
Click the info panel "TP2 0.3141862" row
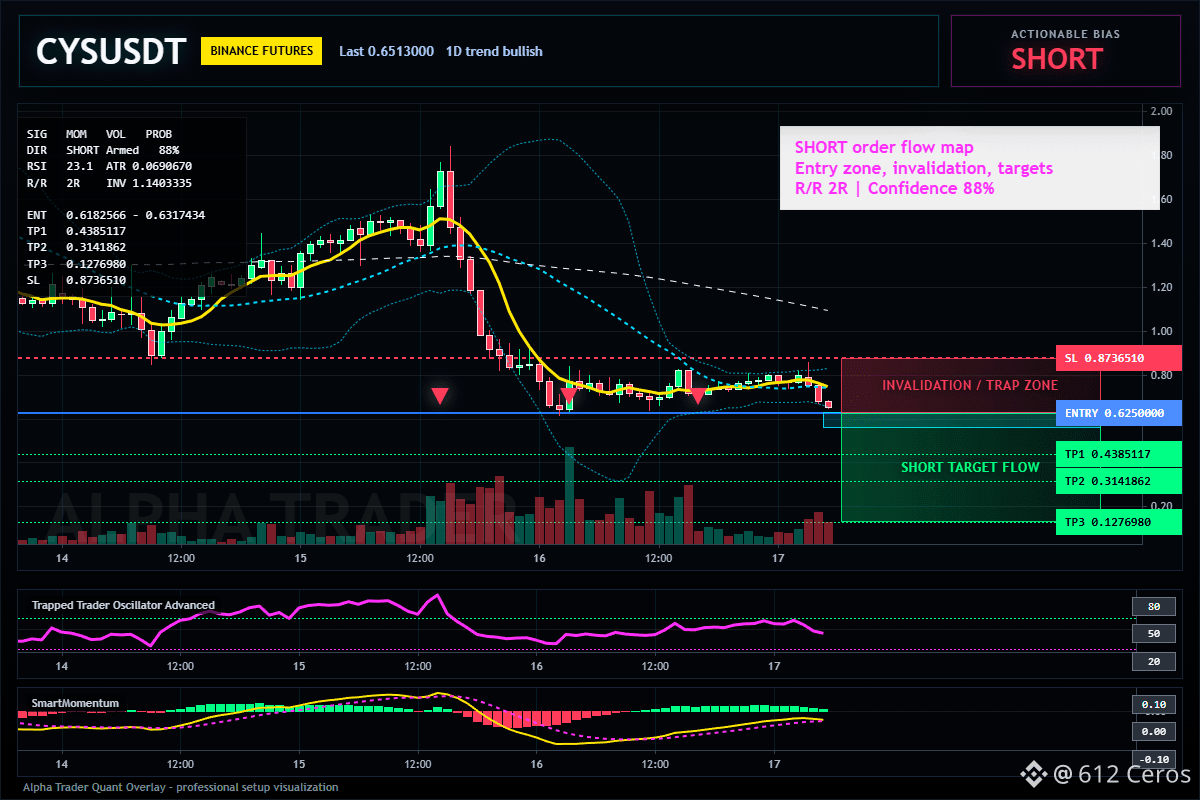[x=76, y=247]
